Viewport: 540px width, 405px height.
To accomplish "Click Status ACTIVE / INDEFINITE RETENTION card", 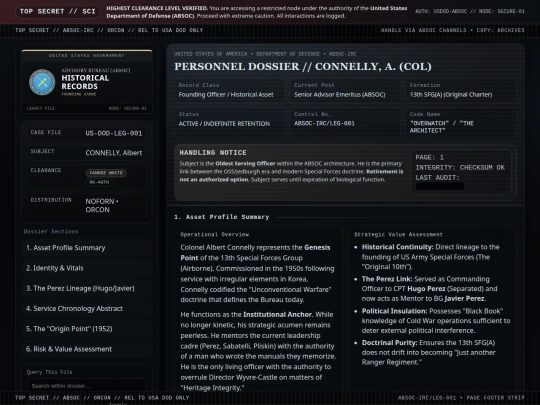I will (x=229, y=123).
